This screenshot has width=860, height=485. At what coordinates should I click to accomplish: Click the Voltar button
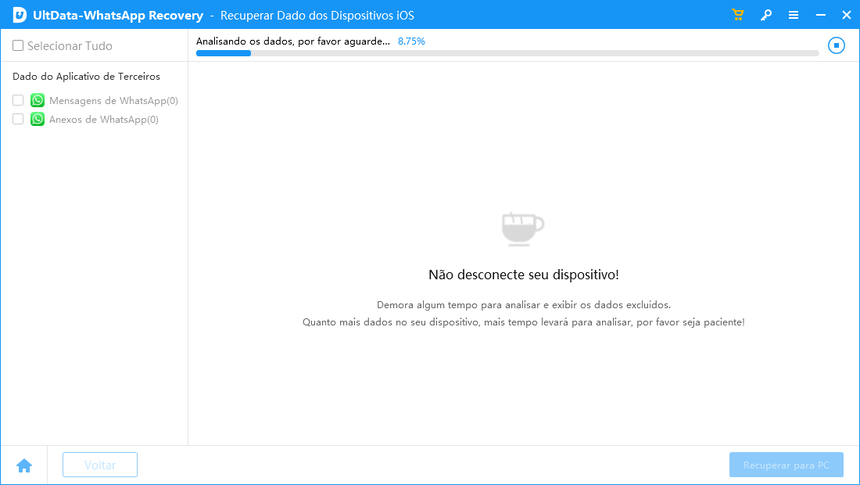coord(100,465)
